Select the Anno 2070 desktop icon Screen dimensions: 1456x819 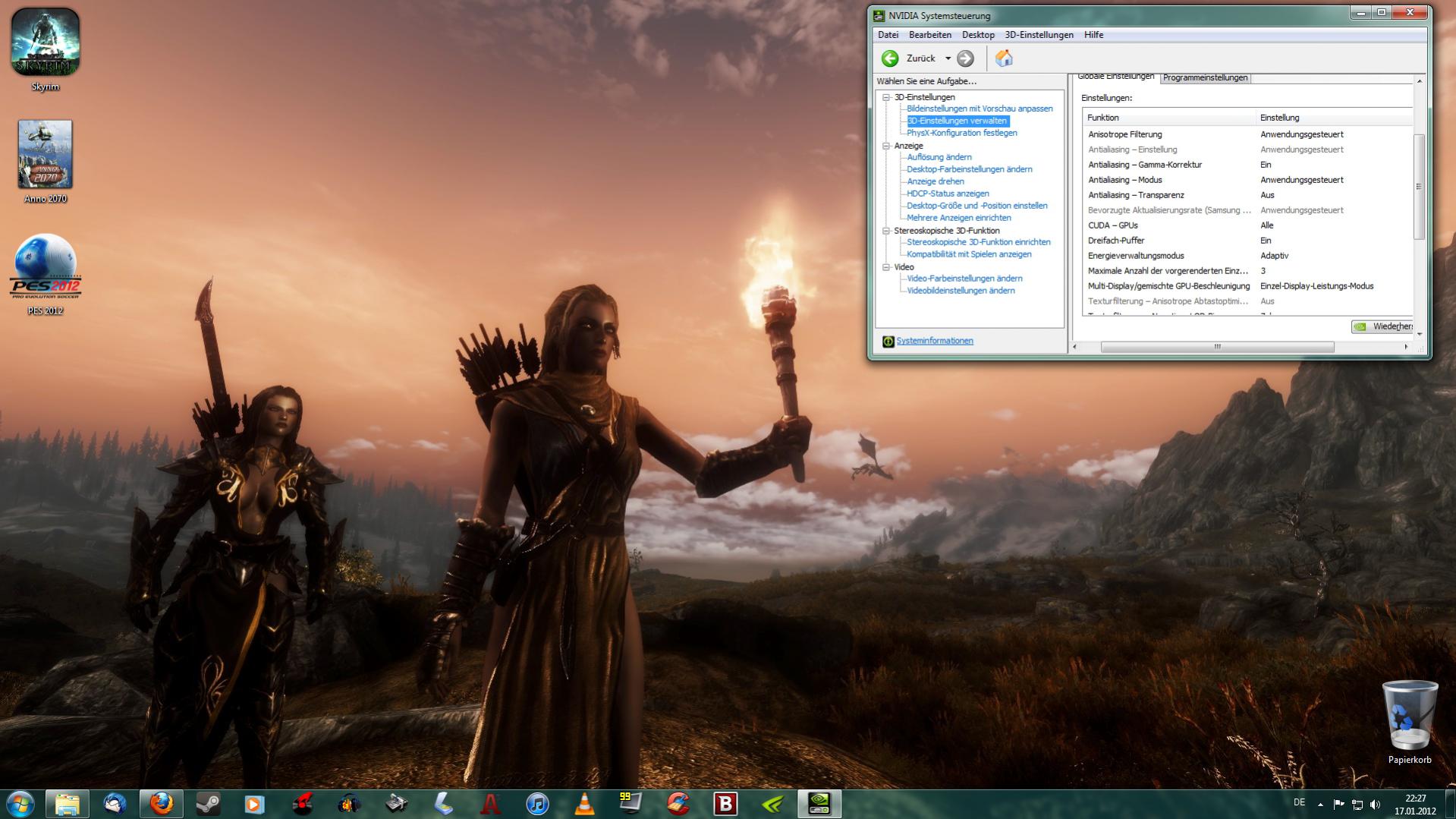(x=45, y=162)
